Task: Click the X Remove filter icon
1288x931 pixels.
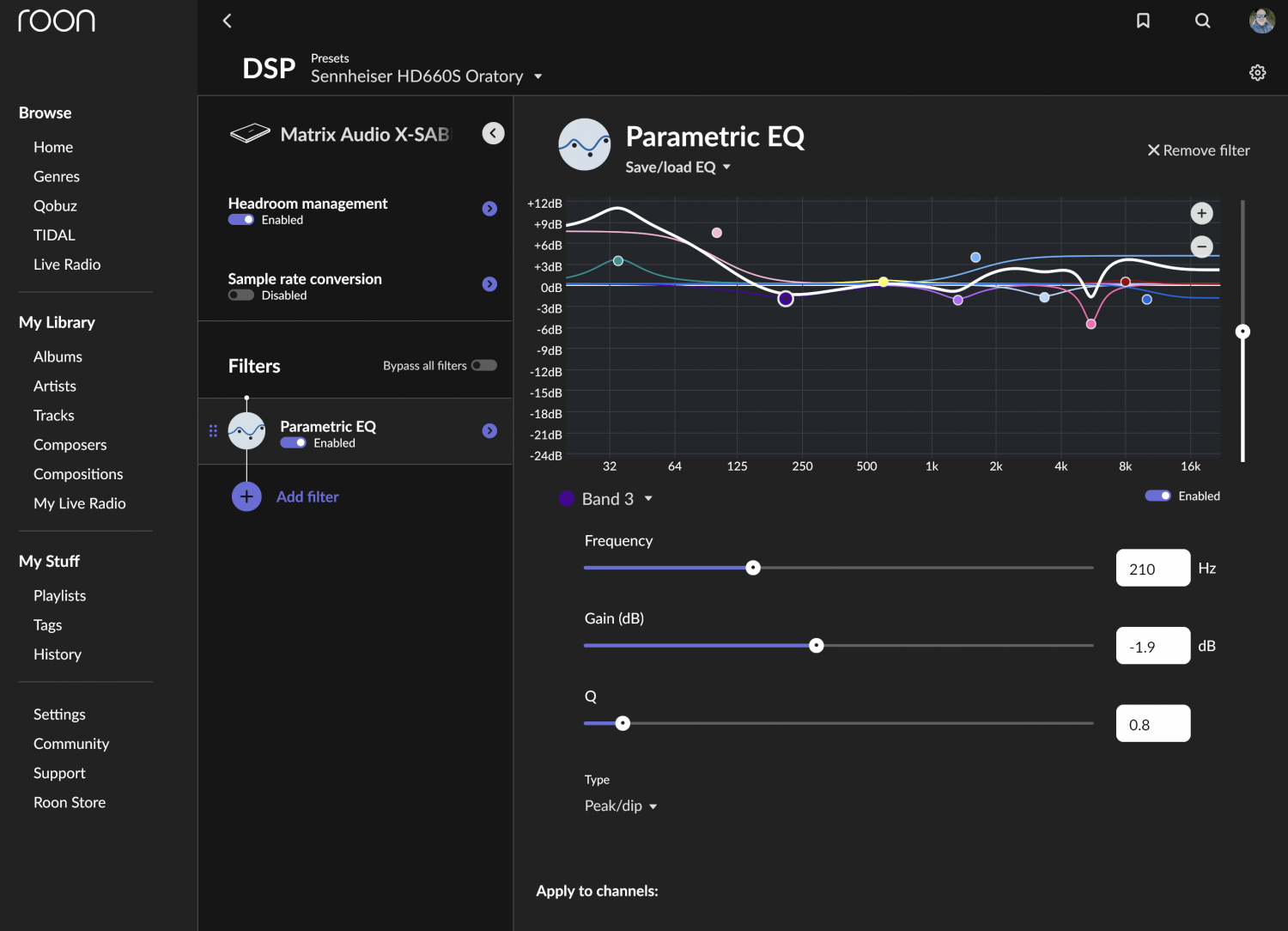Action: pos(1153,150)
